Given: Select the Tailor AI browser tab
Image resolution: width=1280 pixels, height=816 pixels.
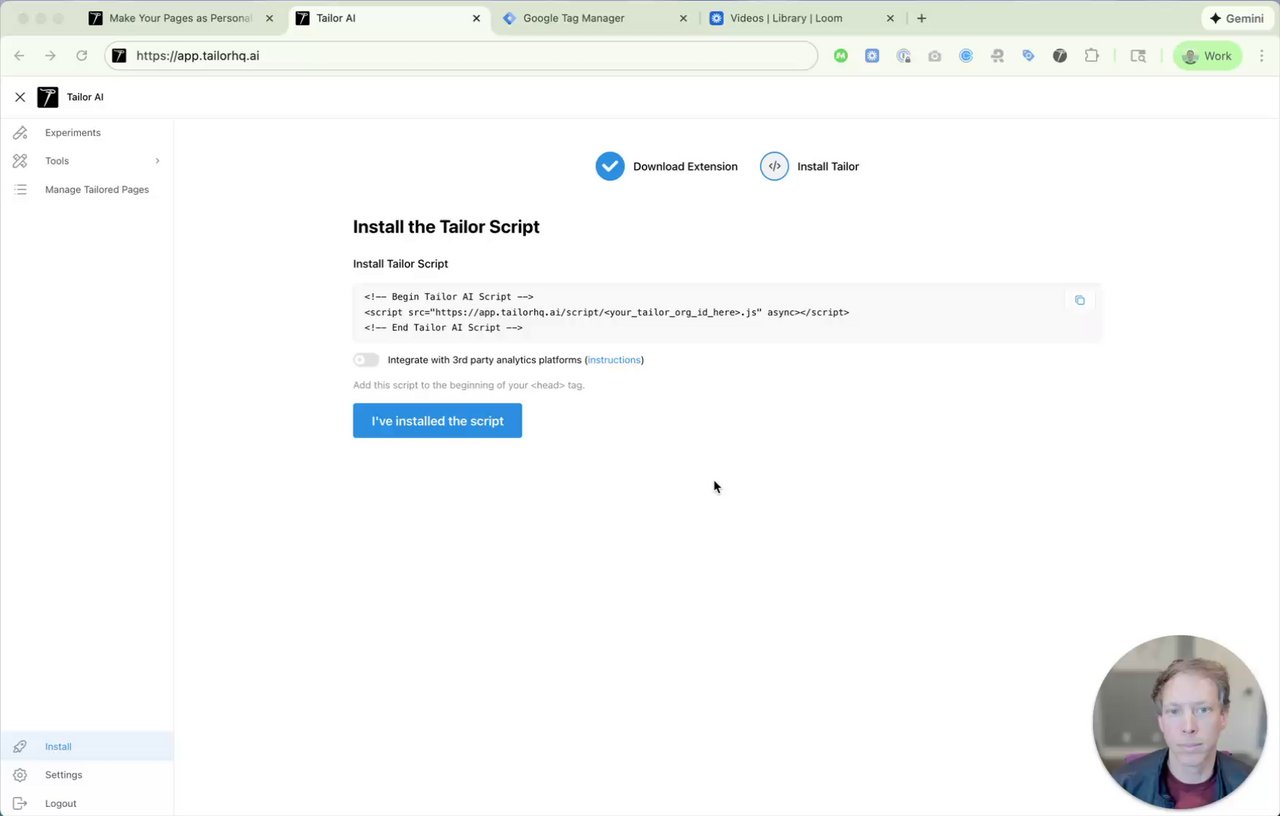Looking at the screenshot, I should pyautogui.click(x=387, y=18).
